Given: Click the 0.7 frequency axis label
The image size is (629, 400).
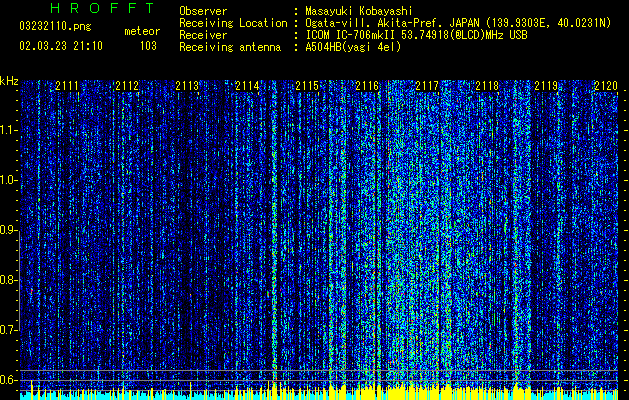Looking at the screenshot, I should tap(9, 330).
